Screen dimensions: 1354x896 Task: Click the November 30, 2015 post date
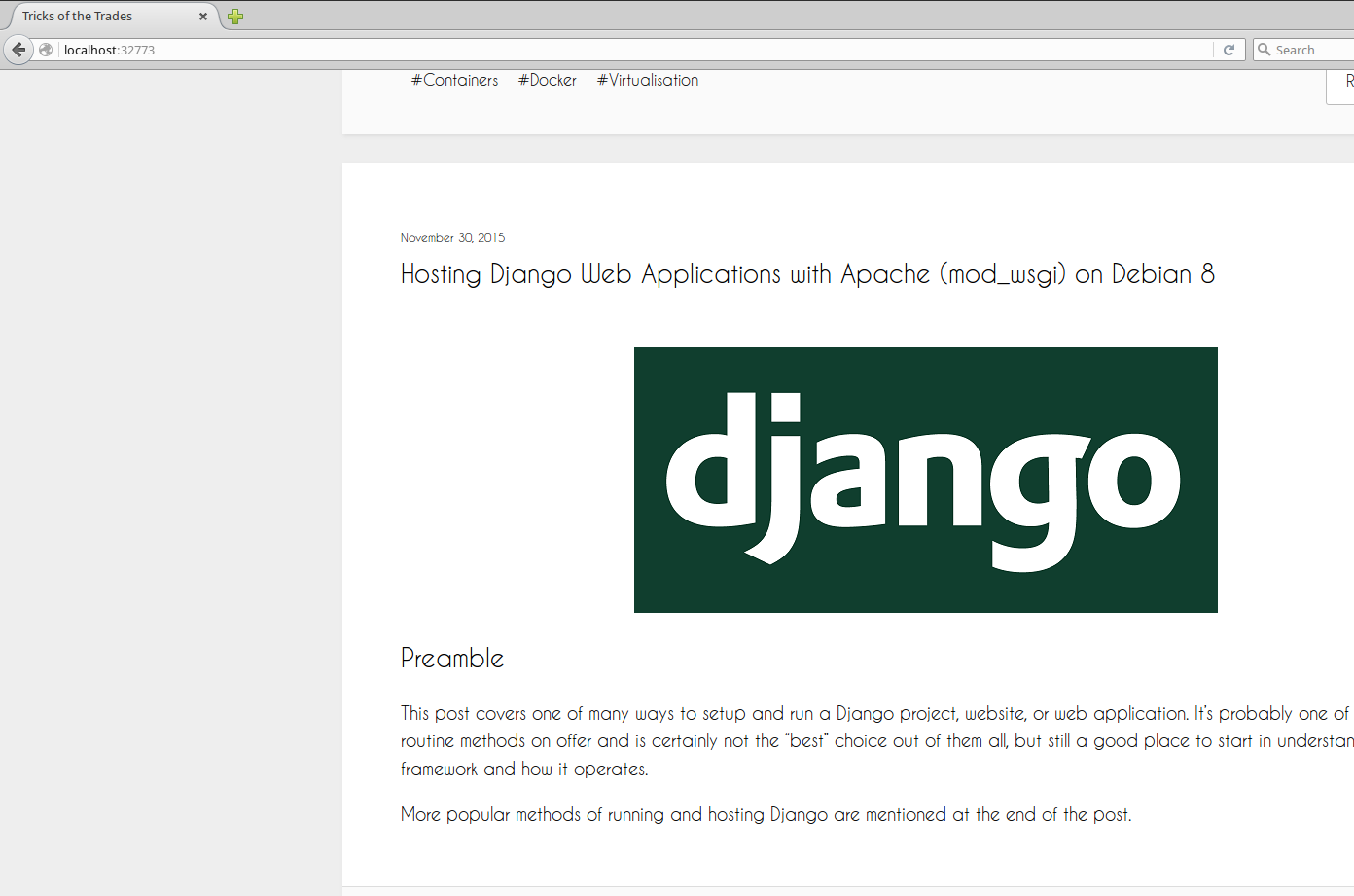click(x=452, y=238)
